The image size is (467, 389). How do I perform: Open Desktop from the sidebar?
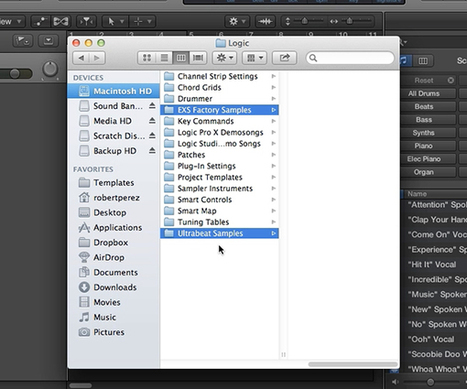[114, 213]
